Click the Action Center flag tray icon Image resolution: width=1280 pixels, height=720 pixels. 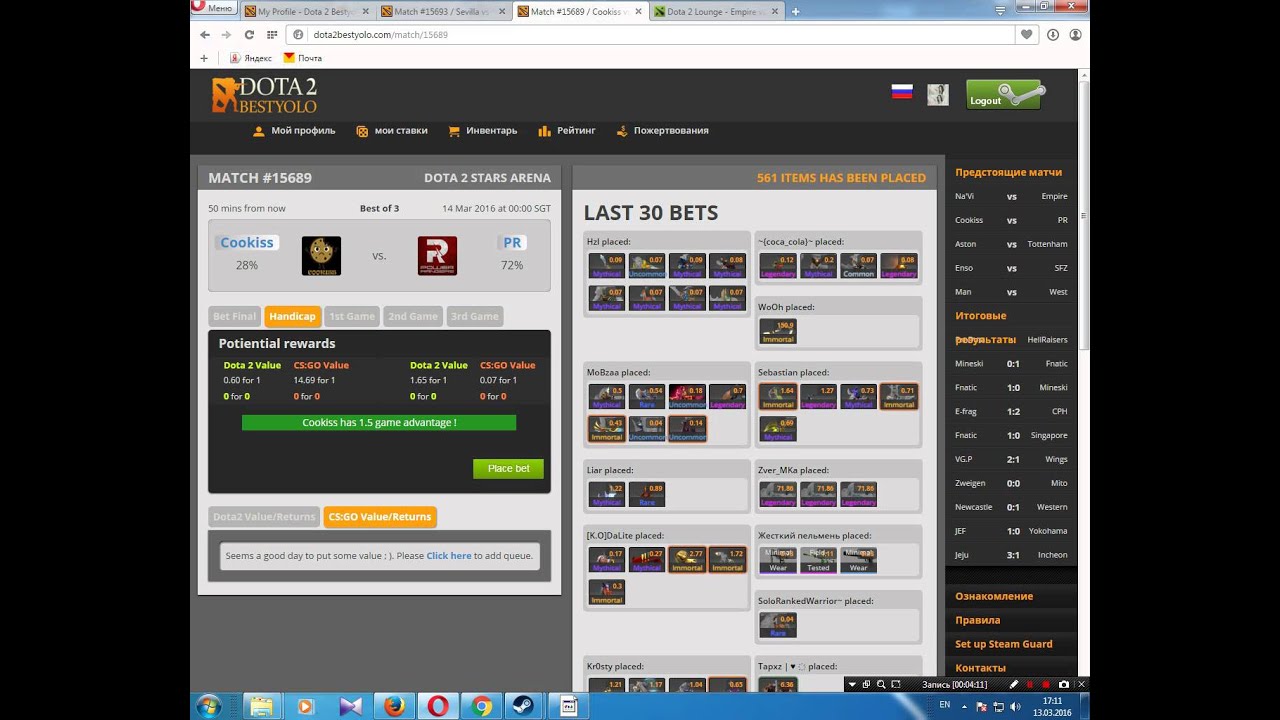[x=981, y=707]
